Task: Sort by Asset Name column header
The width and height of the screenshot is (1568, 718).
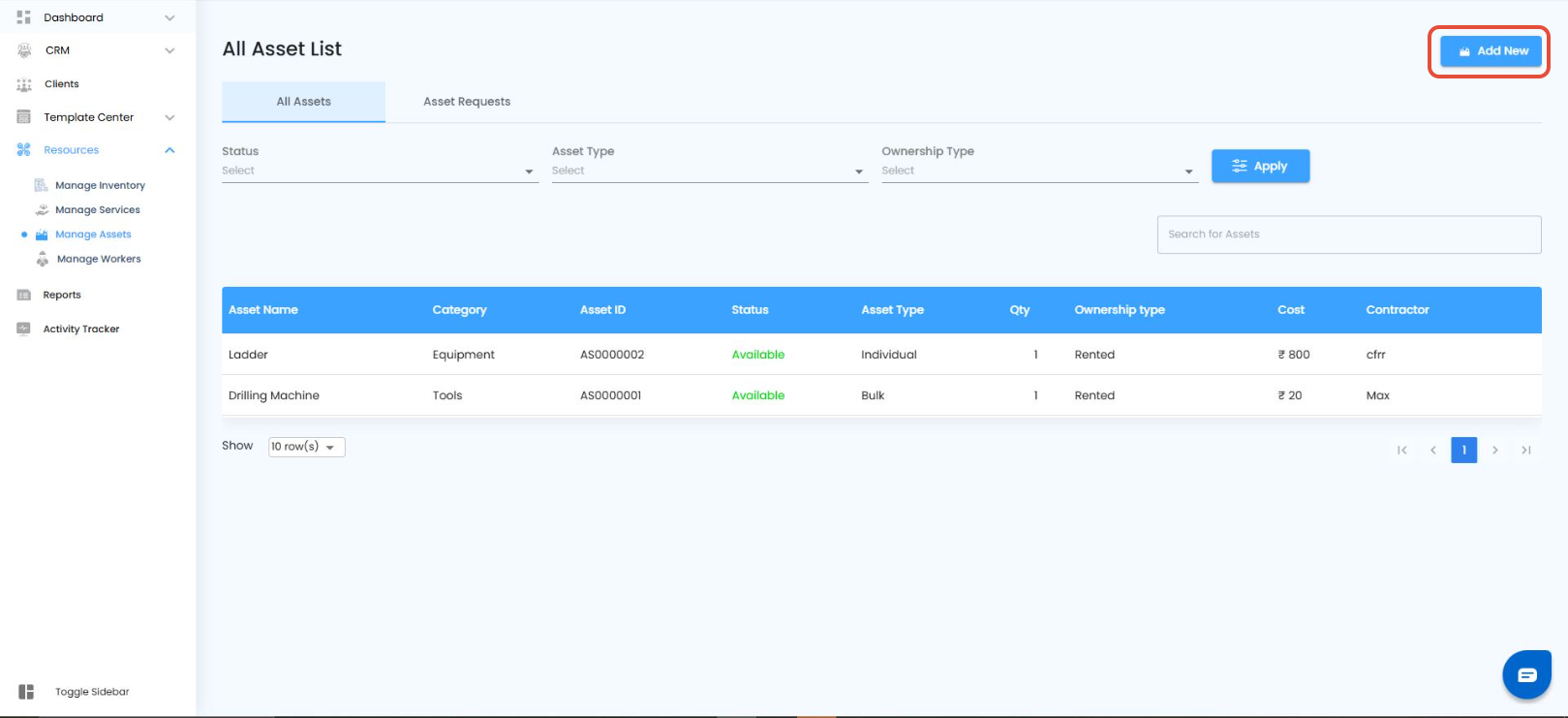Action: pos(263,310)
